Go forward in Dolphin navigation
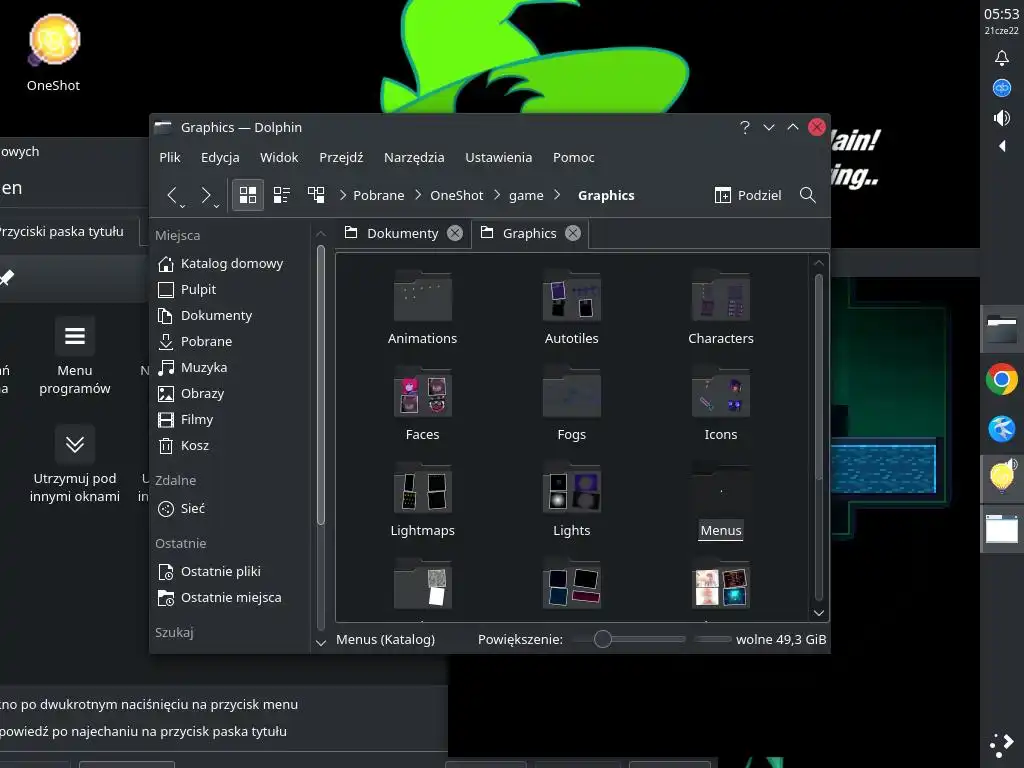This screenshot has height=768, width=1024. [x=206, y=195]
